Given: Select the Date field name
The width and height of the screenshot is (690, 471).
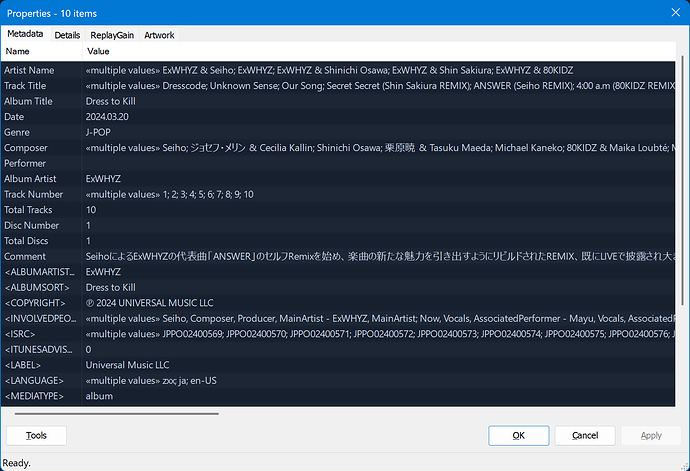Looking at the screenshot, I should [x=14, y=117].
